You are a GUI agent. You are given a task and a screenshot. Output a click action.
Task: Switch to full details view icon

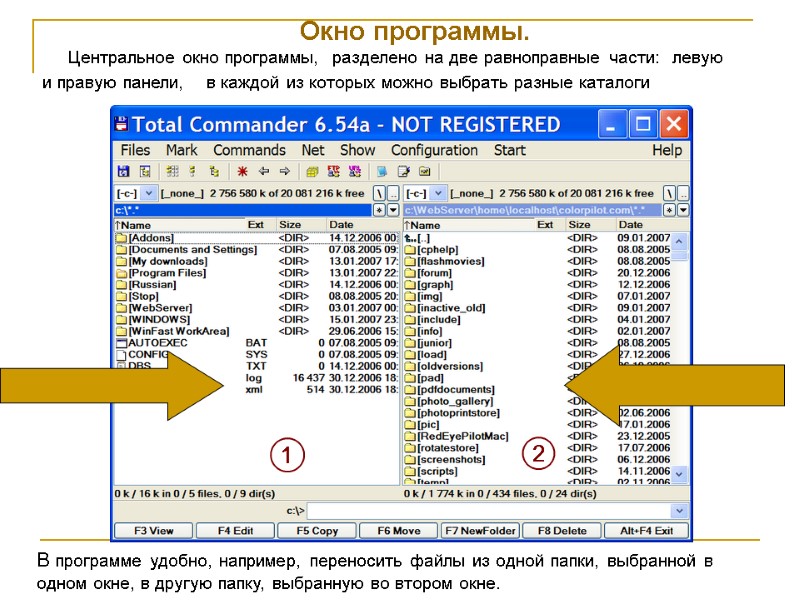192,171
